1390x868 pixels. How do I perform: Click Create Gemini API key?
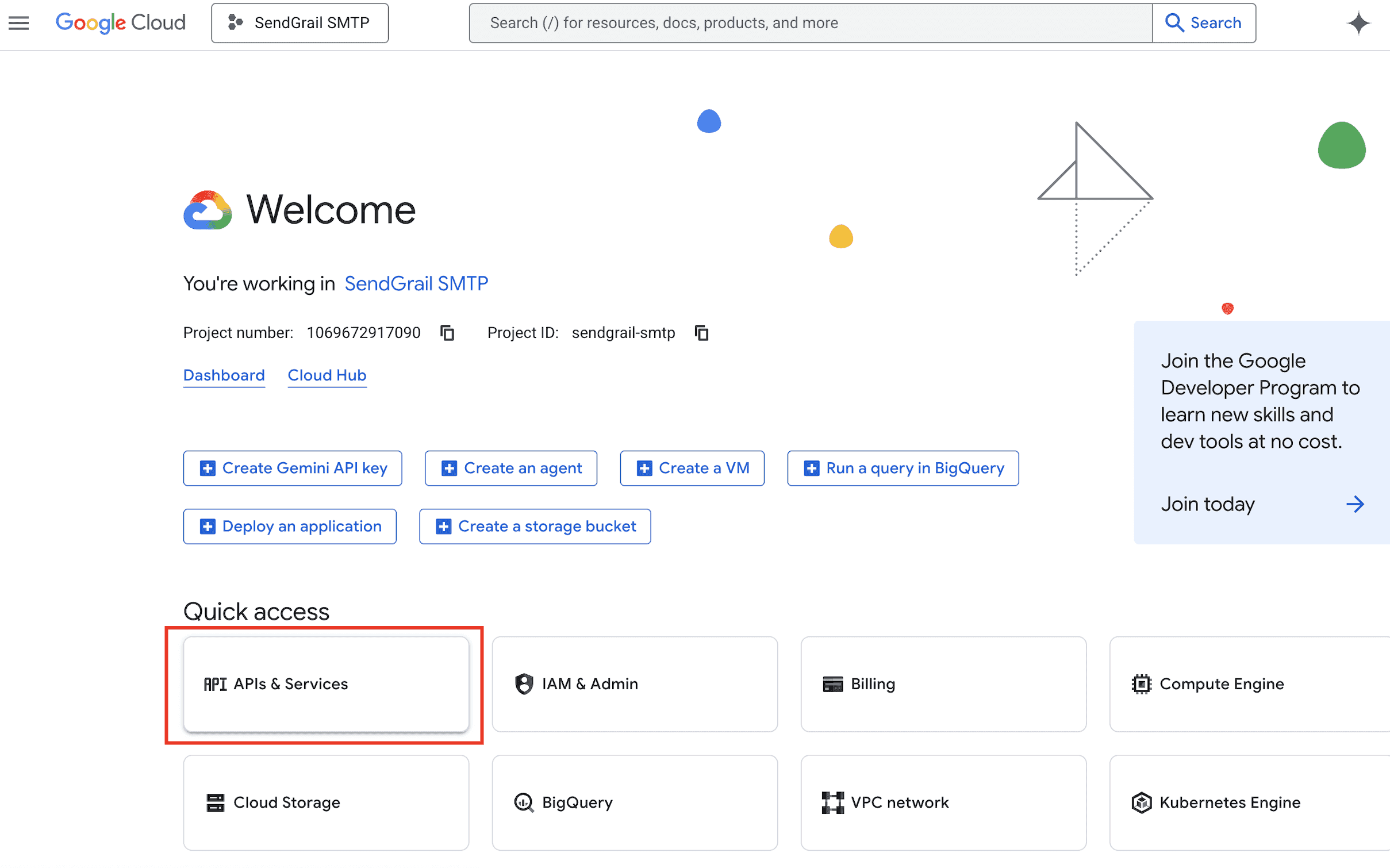pos(293,468)
